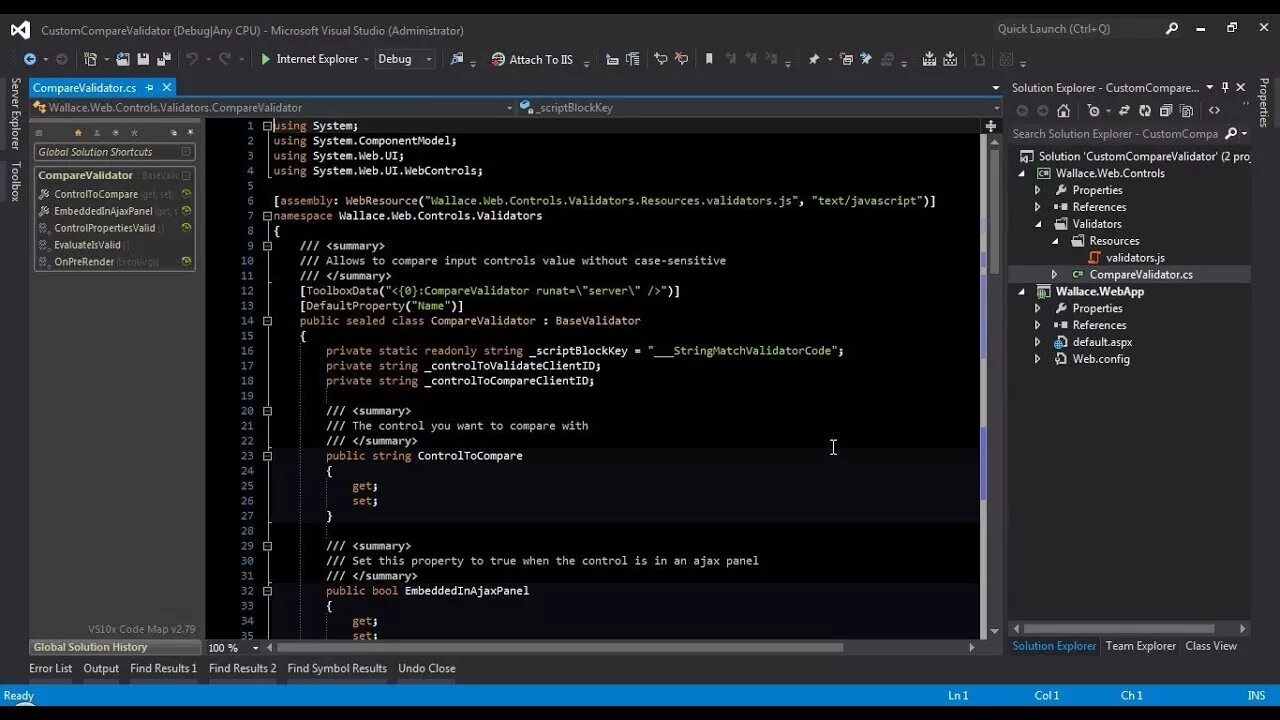Open the Wallace.Web.Controls.Validators.CompareValidator type dropdown
Viewport: 1280px width, 720px height.
coord(509,107)
